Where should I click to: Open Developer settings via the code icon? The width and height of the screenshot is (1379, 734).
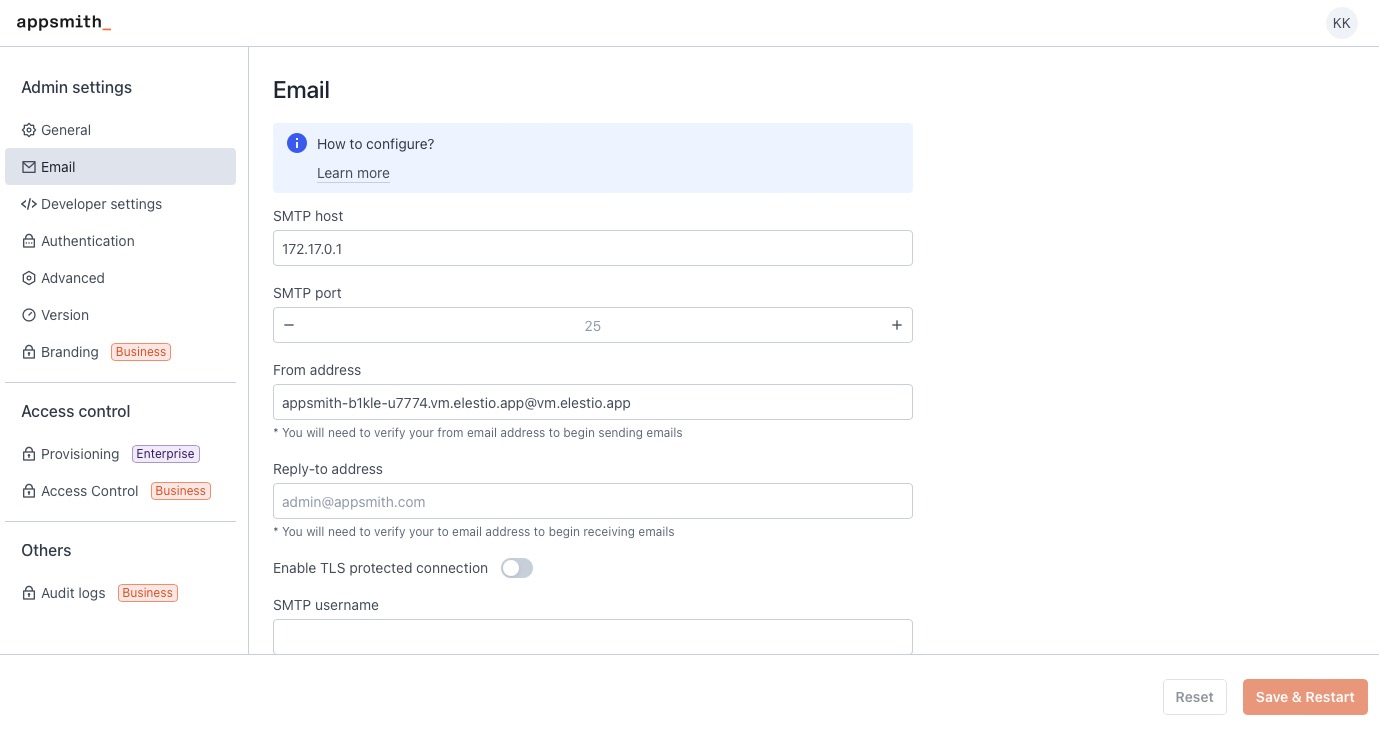tap(28, 204)
